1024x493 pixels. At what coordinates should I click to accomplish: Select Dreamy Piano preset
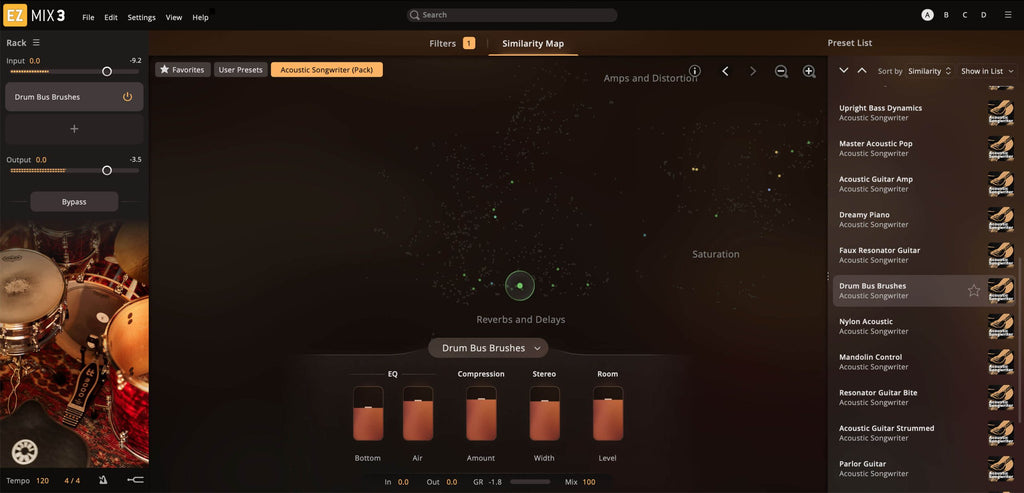925,219
